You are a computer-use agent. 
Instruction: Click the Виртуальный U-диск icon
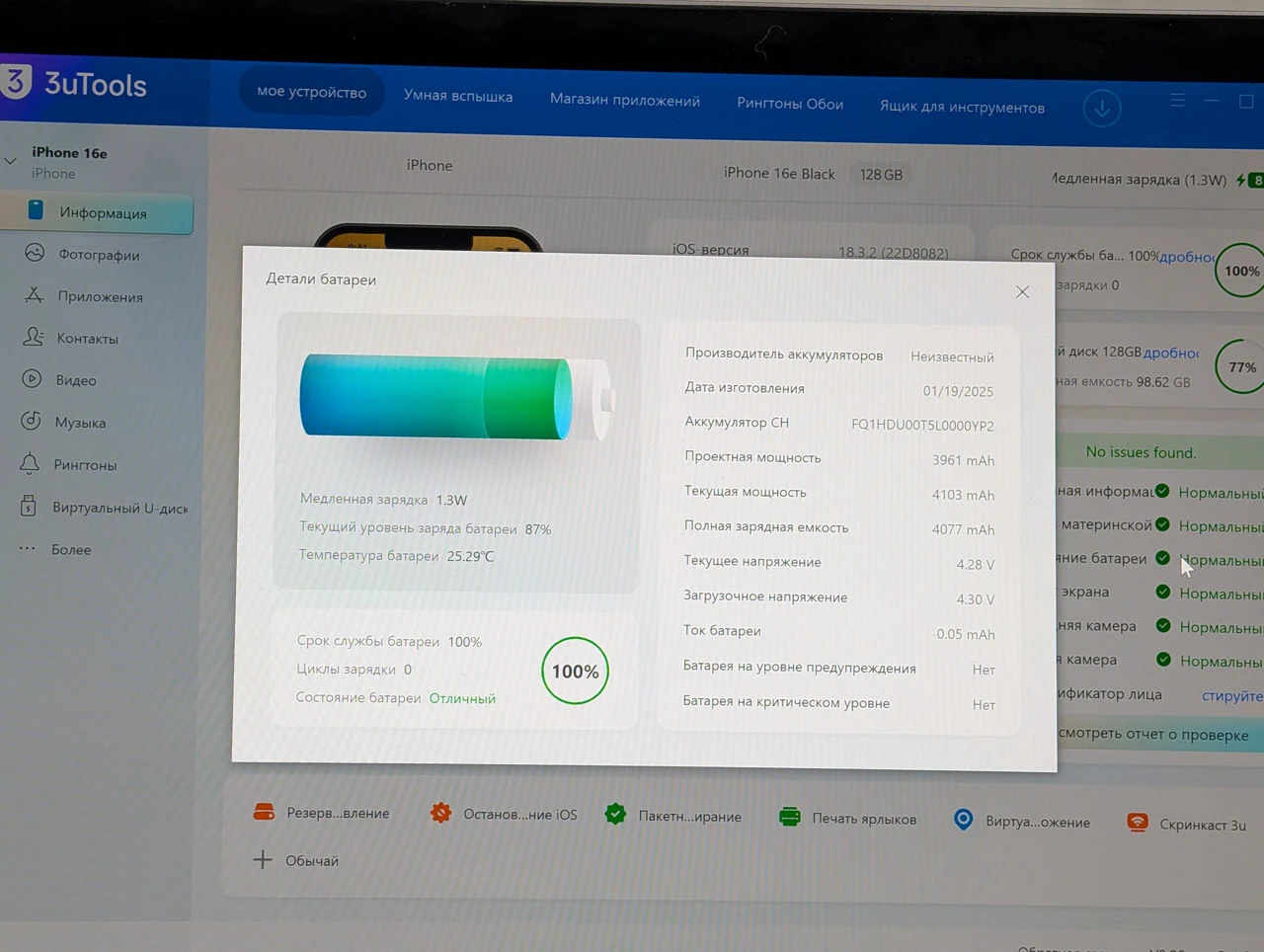(29, 506)
